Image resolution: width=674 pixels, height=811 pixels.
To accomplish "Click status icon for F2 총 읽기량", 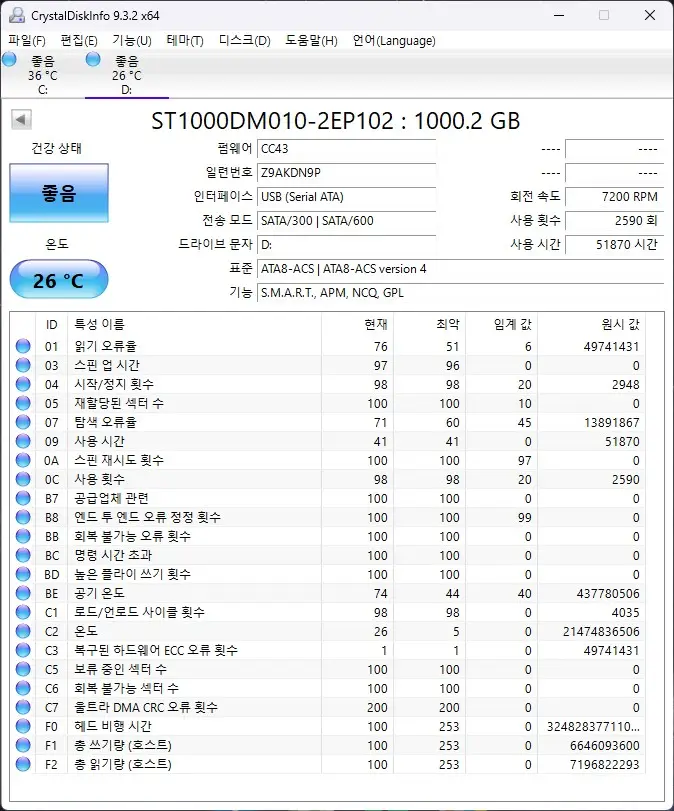I will [x=23, y=764].
